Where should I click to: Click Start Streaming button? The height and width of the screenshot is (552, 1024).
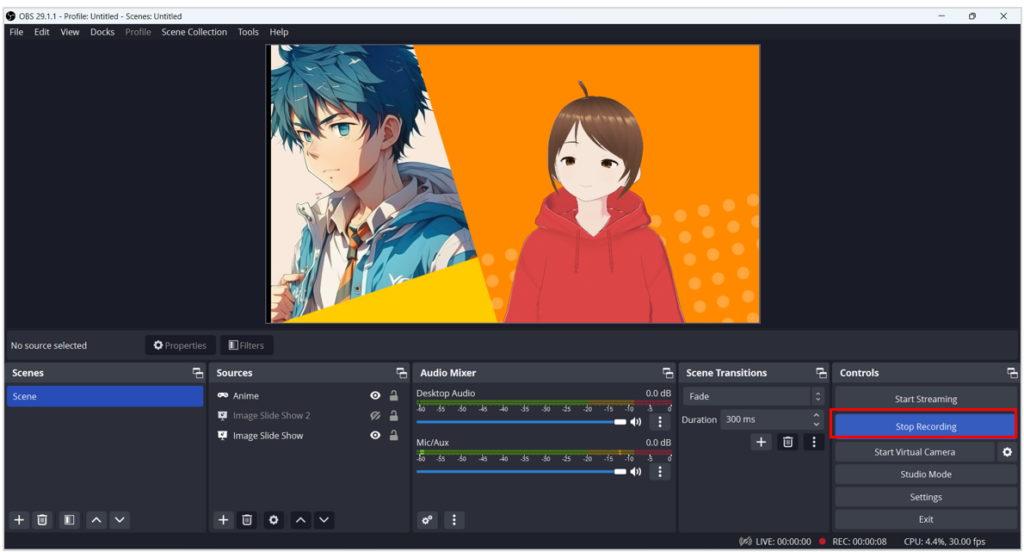click(925, 399)
